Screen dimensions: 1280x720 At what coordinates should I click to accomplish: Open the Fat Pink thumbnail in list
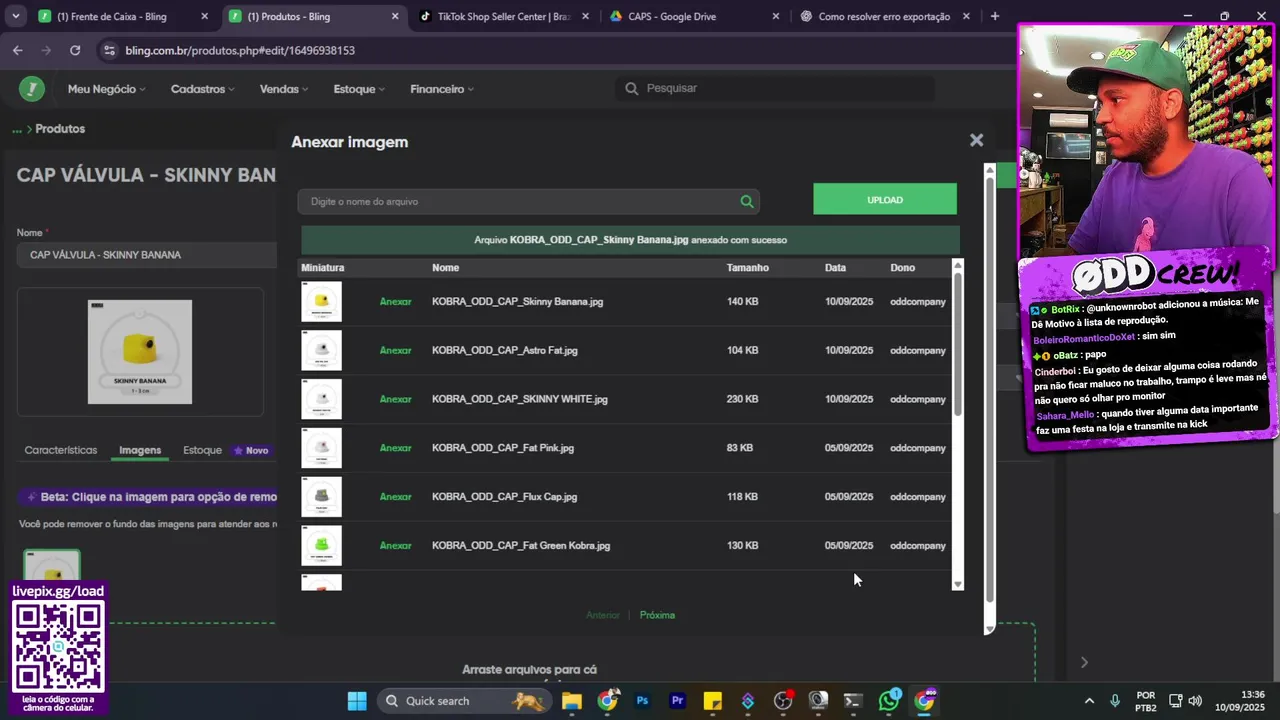tap(321, 448)
